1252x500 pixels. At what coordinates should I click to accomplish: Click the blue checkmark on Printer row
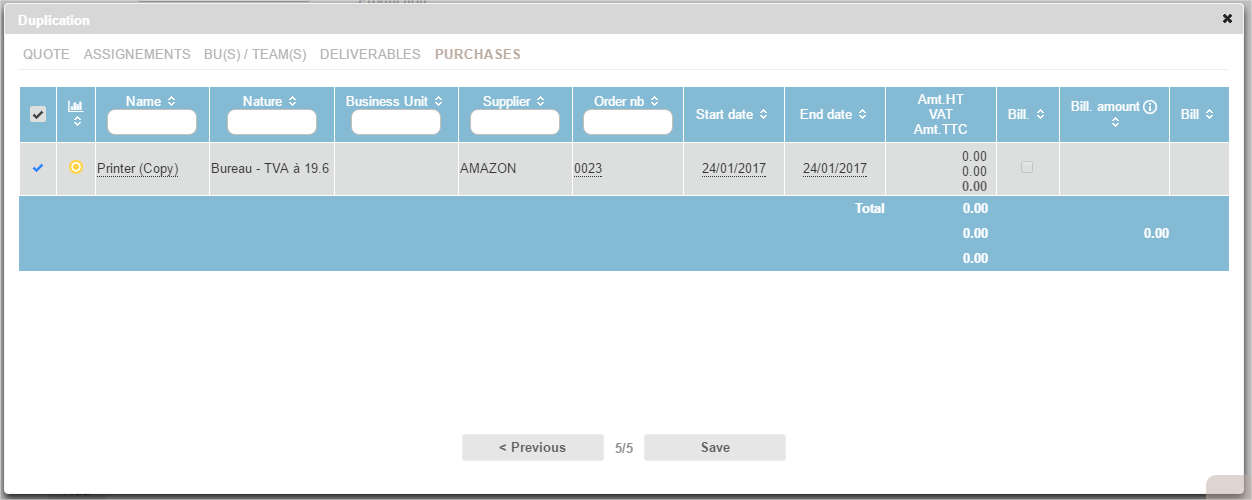point(38,168)
